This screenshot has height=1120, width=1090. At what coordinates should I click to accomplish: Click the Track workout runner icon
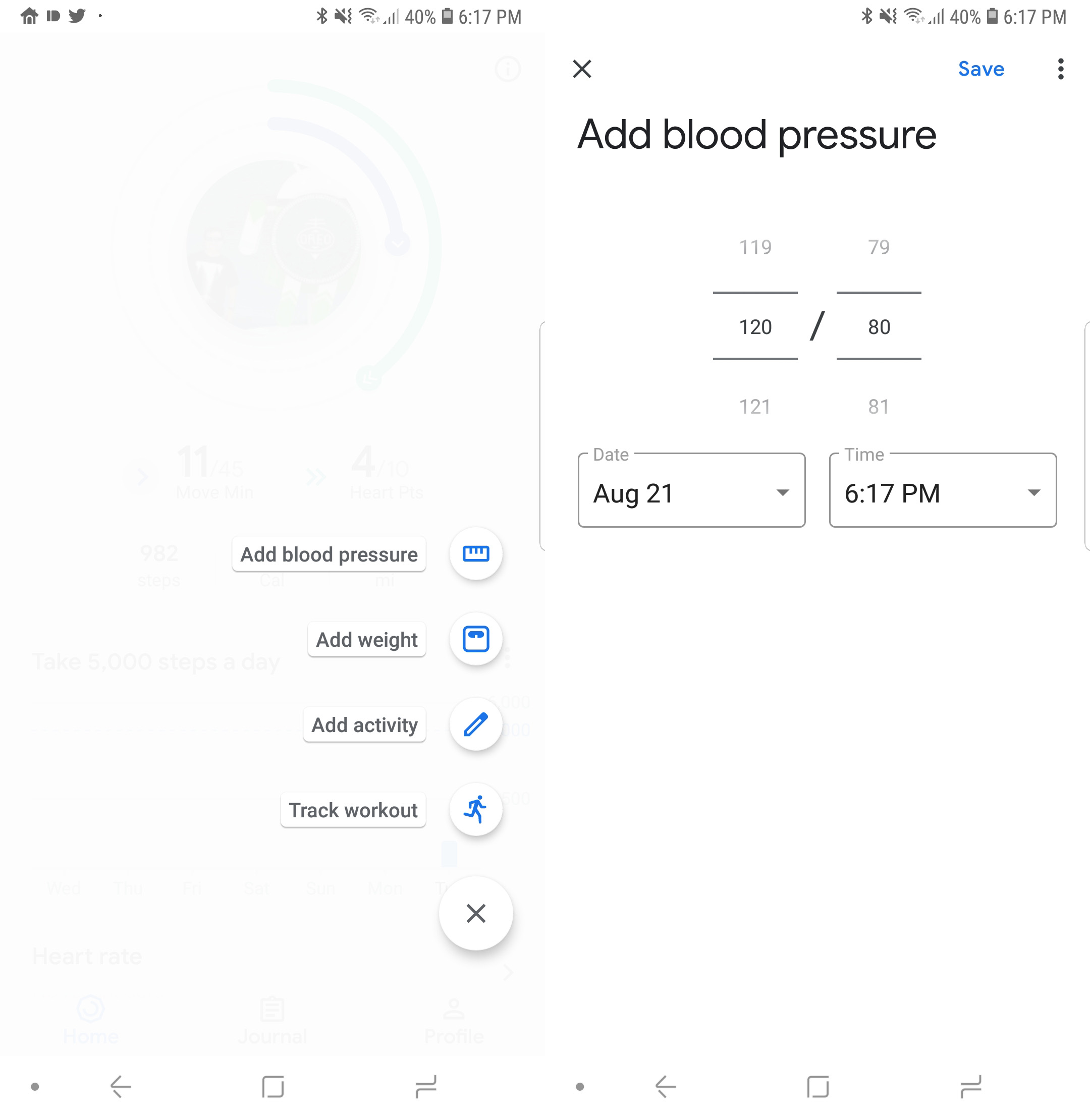[476, 810]
